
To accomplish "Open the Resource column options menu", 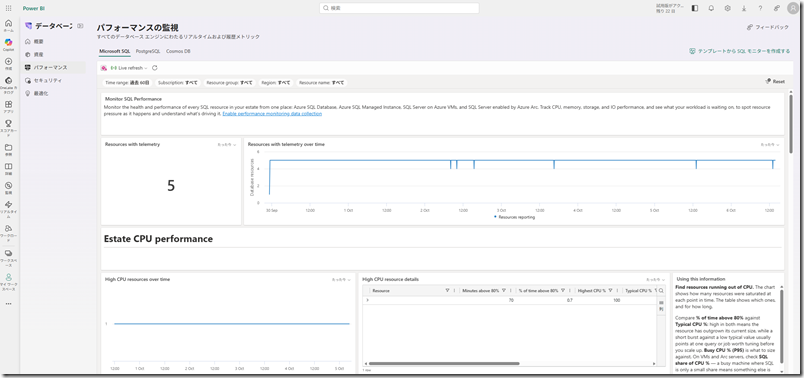I will click(455, 291).
